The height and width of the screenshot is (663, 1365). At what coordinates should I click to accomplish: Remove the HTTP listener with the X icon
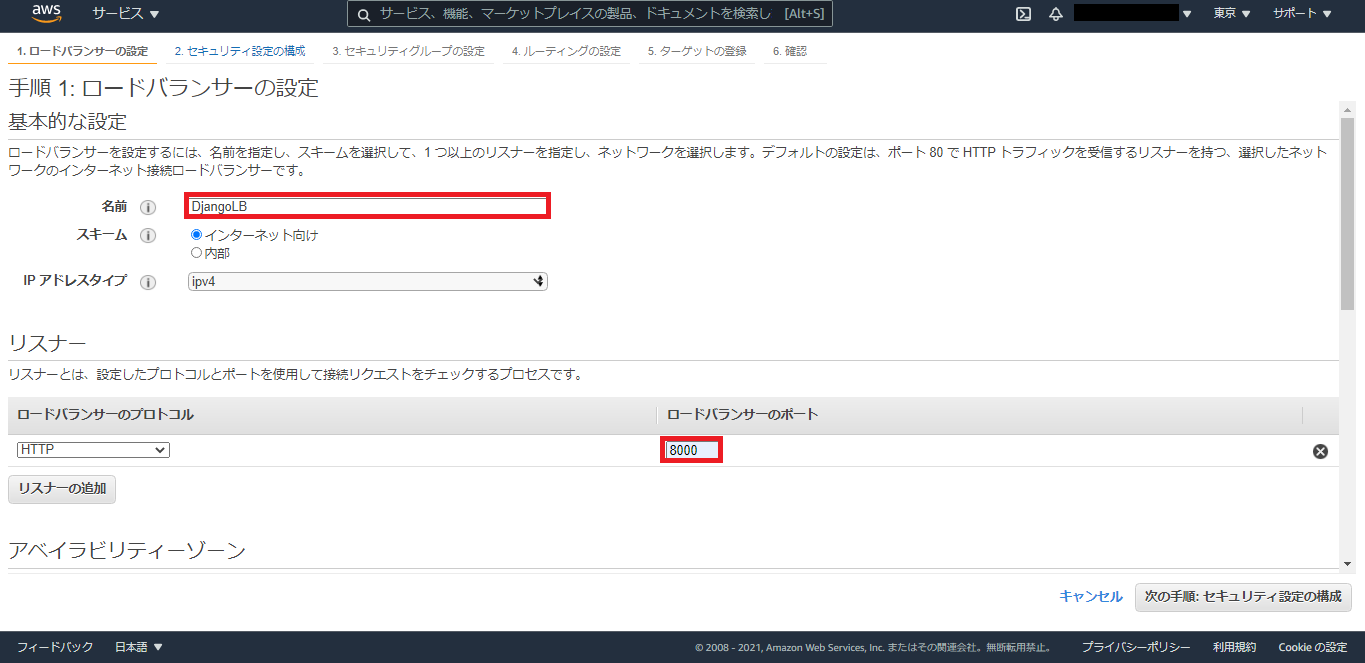coord(1320,451)
